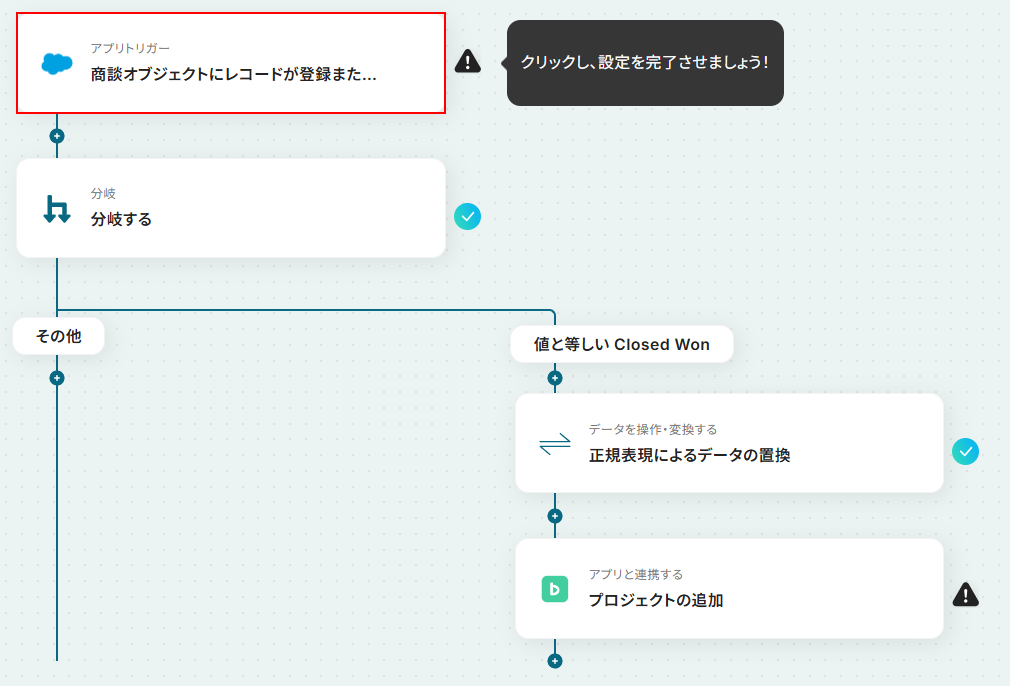Click the checkmark beside 正規表現によるデータの置換
This screenshot has height=686, width=1010.
pos(966,452)
